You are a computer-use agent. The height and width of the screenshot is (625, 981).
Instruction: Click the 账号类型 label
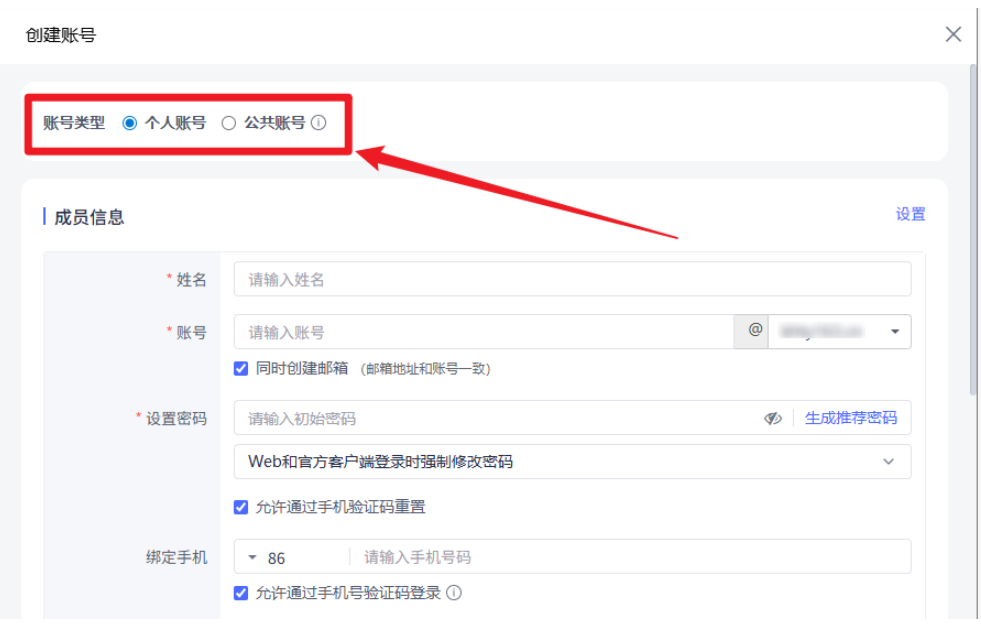[74, 123]
